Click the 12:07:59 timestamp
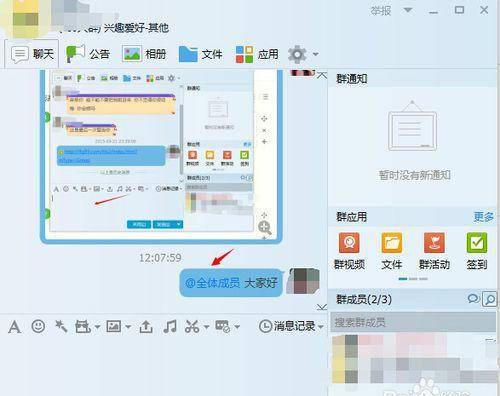Viewport: 500px width, 396px height. point(160,258)
